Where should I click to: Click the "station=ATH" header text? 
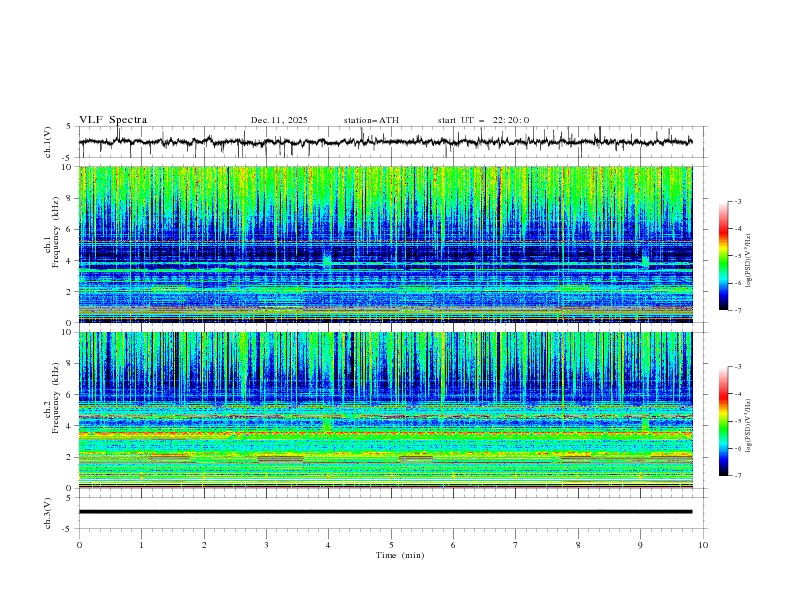tap(371, 120)
